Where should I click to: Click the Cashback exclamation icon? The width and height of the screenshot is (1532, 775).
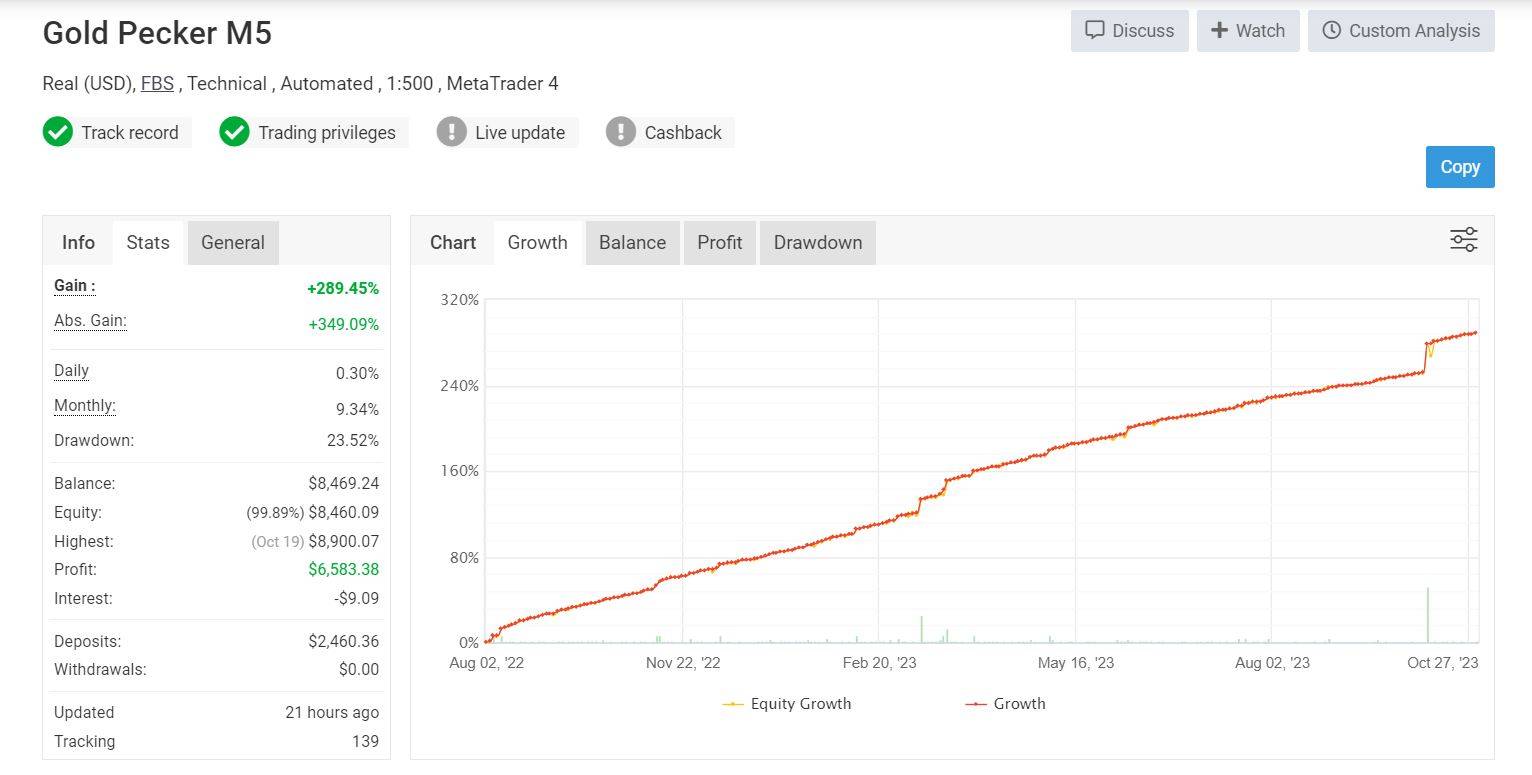click(621, 132)
